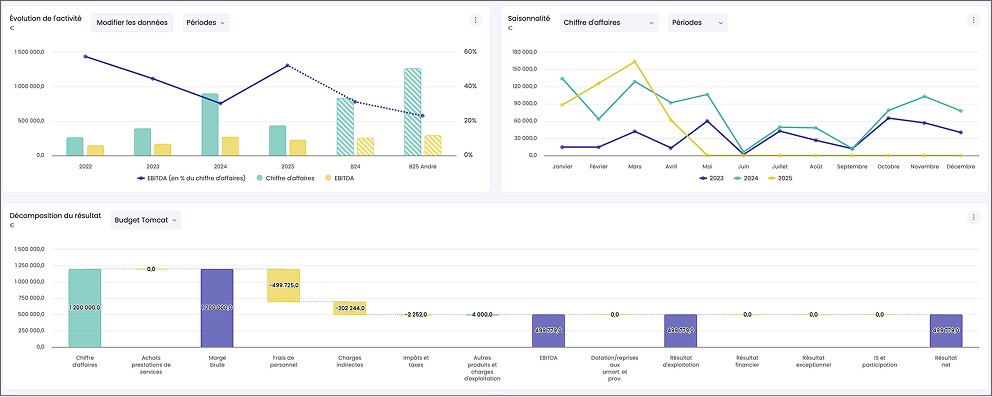Open the Décomposition du résultat three-dot menu

pyautogui.click(x=973, y=217)
